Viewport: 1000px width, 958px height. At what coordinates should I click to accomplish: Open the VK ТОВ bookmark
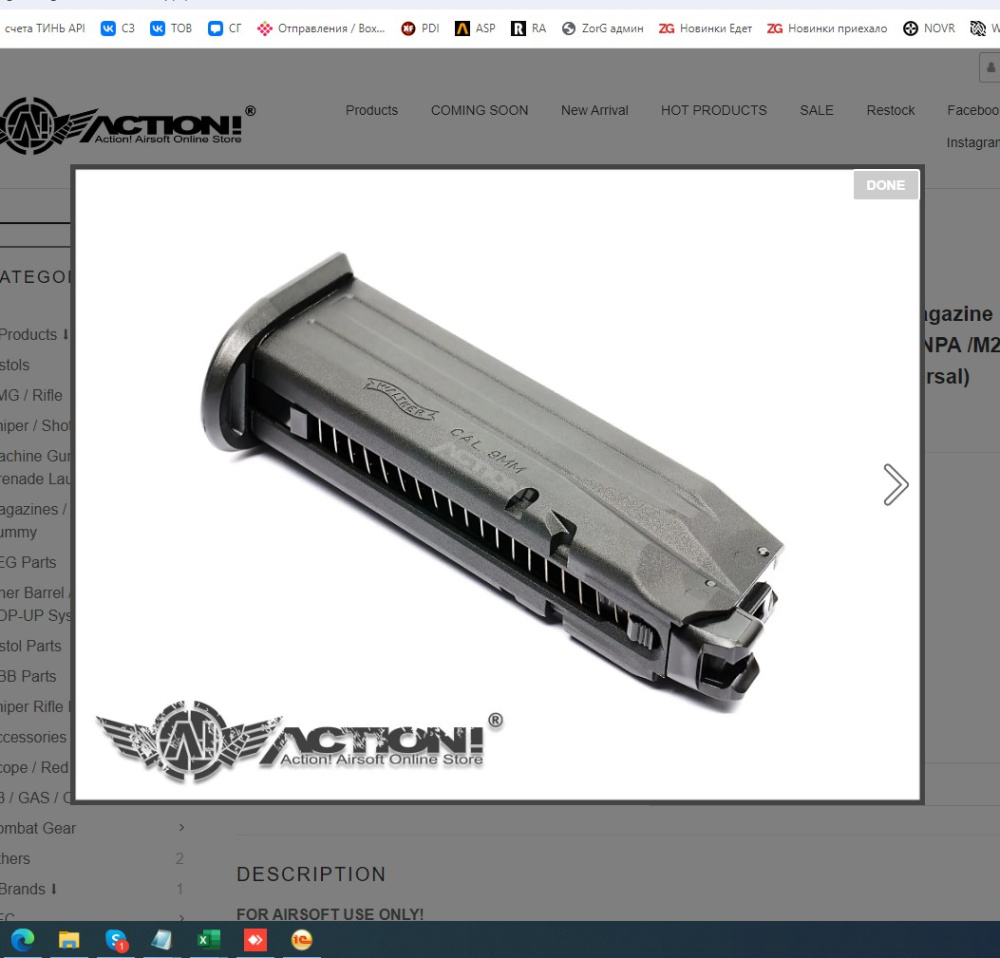click(171, 28)
